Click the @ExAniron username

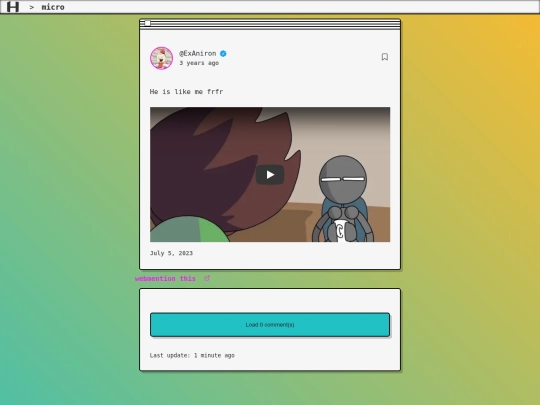pos(197,53)
